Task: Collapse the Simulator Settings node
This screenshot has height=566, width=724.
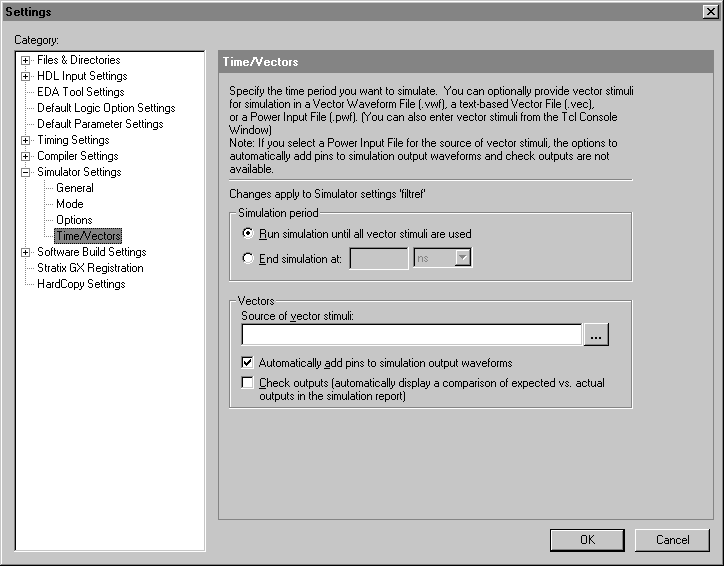Action: tap(25, 172)
